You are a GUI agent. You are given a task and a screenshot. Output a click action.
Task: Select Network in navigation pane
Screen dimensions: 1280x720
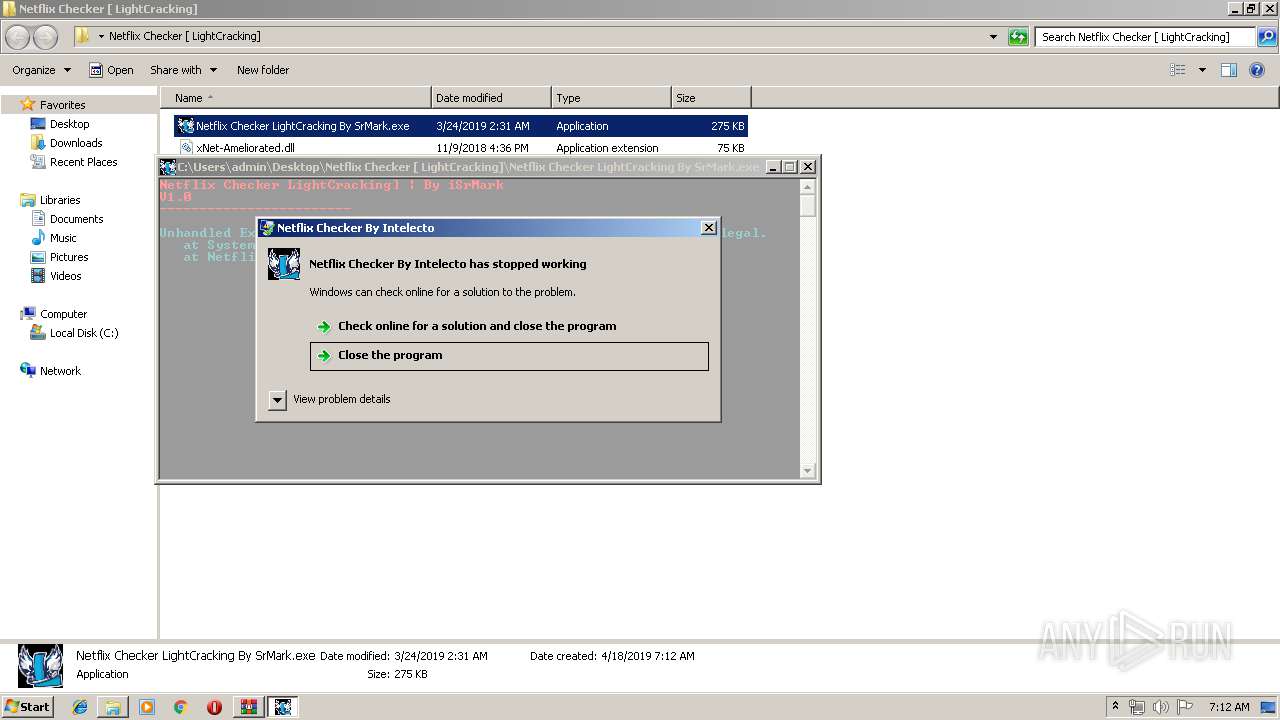coord(60,371)
